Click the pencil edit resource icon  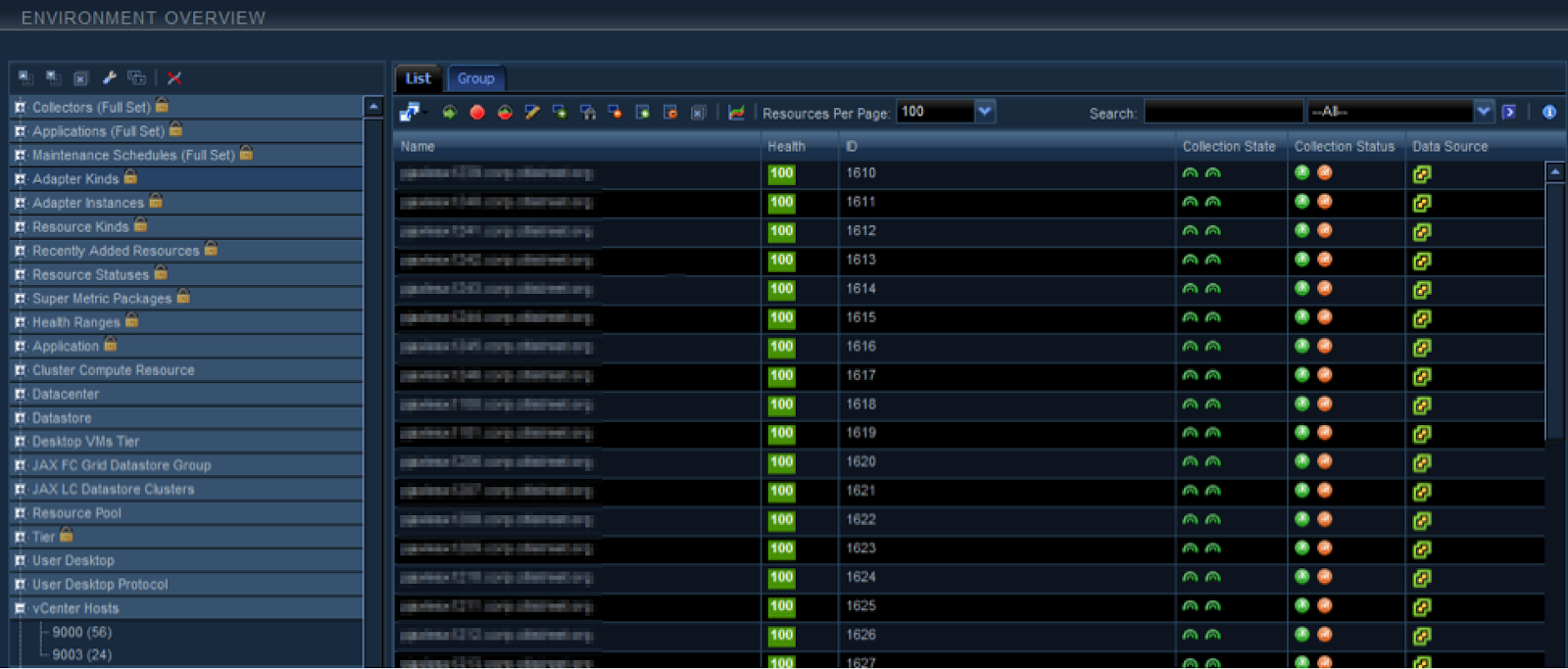click(532, 113)
